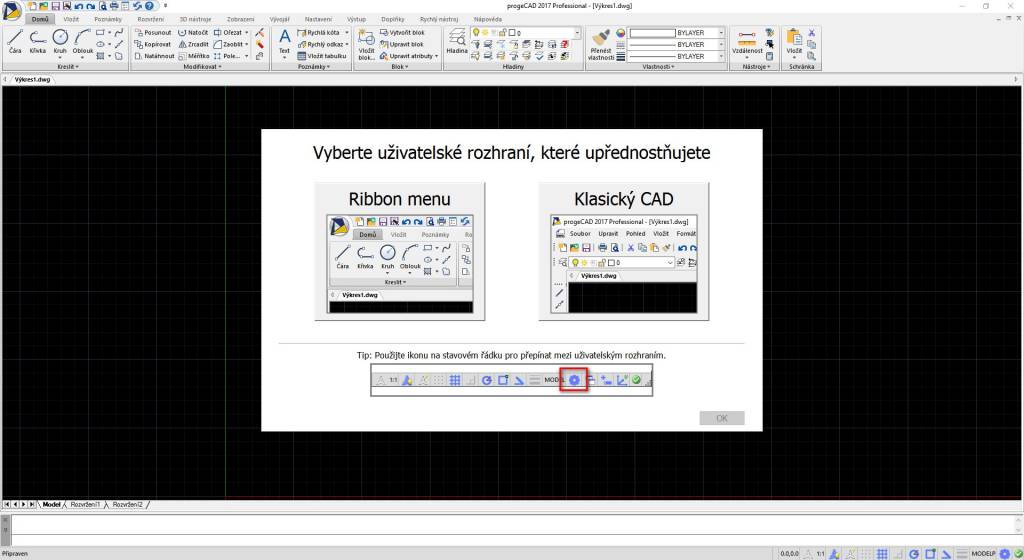Open the Hladina layer manager
Image resolution: width=1024 pixels, height=560 pixels.
pos(457,41)
